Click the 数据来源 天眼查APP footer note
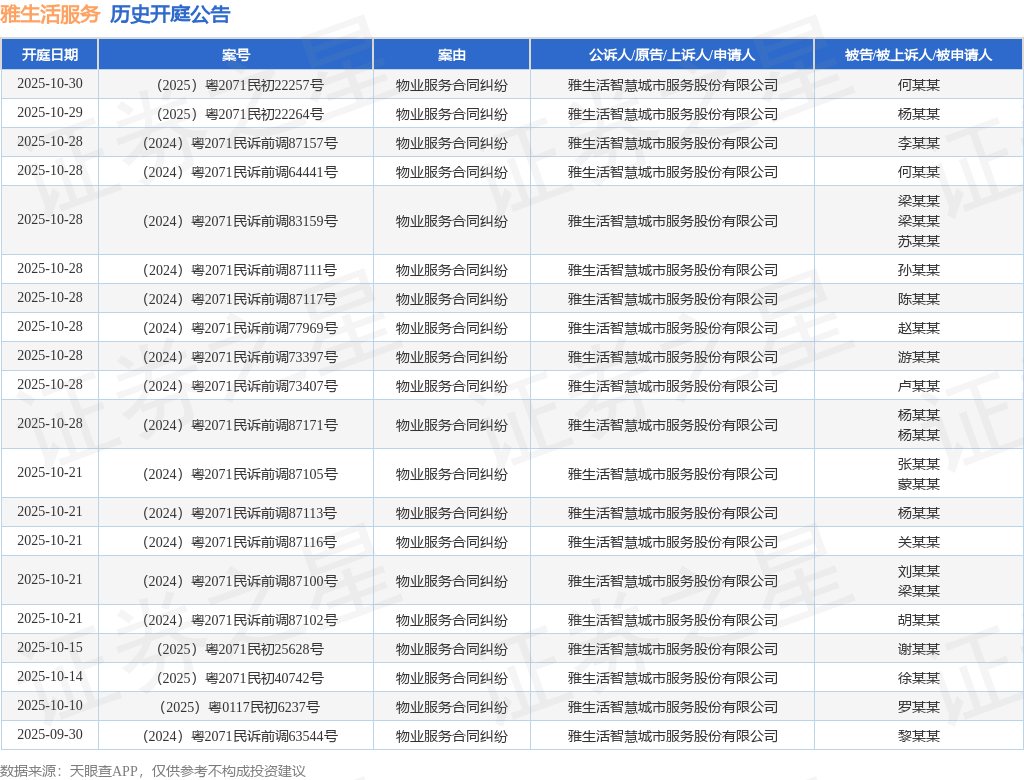This screenshot has width=1024, height=780. coord(153,771)
